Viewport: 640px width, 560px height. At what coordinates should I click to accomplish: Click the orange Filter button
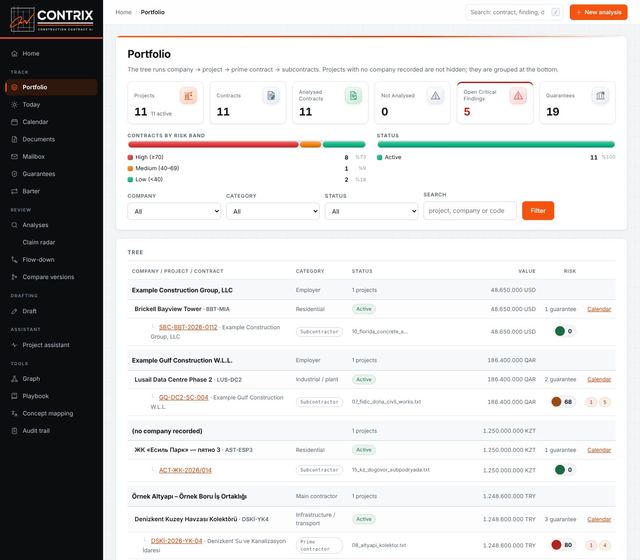[x=538, y=211]
